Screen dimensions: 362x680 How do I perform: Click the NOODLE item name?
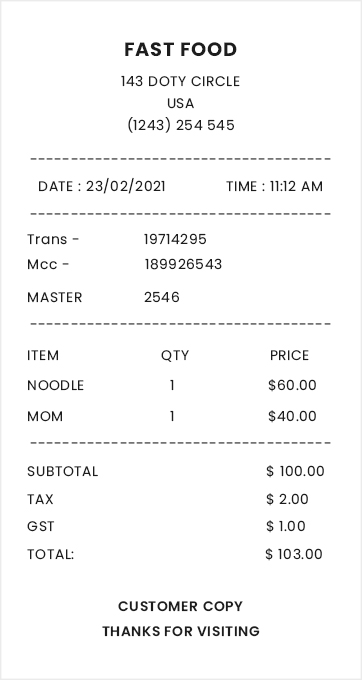click(55, 385)
